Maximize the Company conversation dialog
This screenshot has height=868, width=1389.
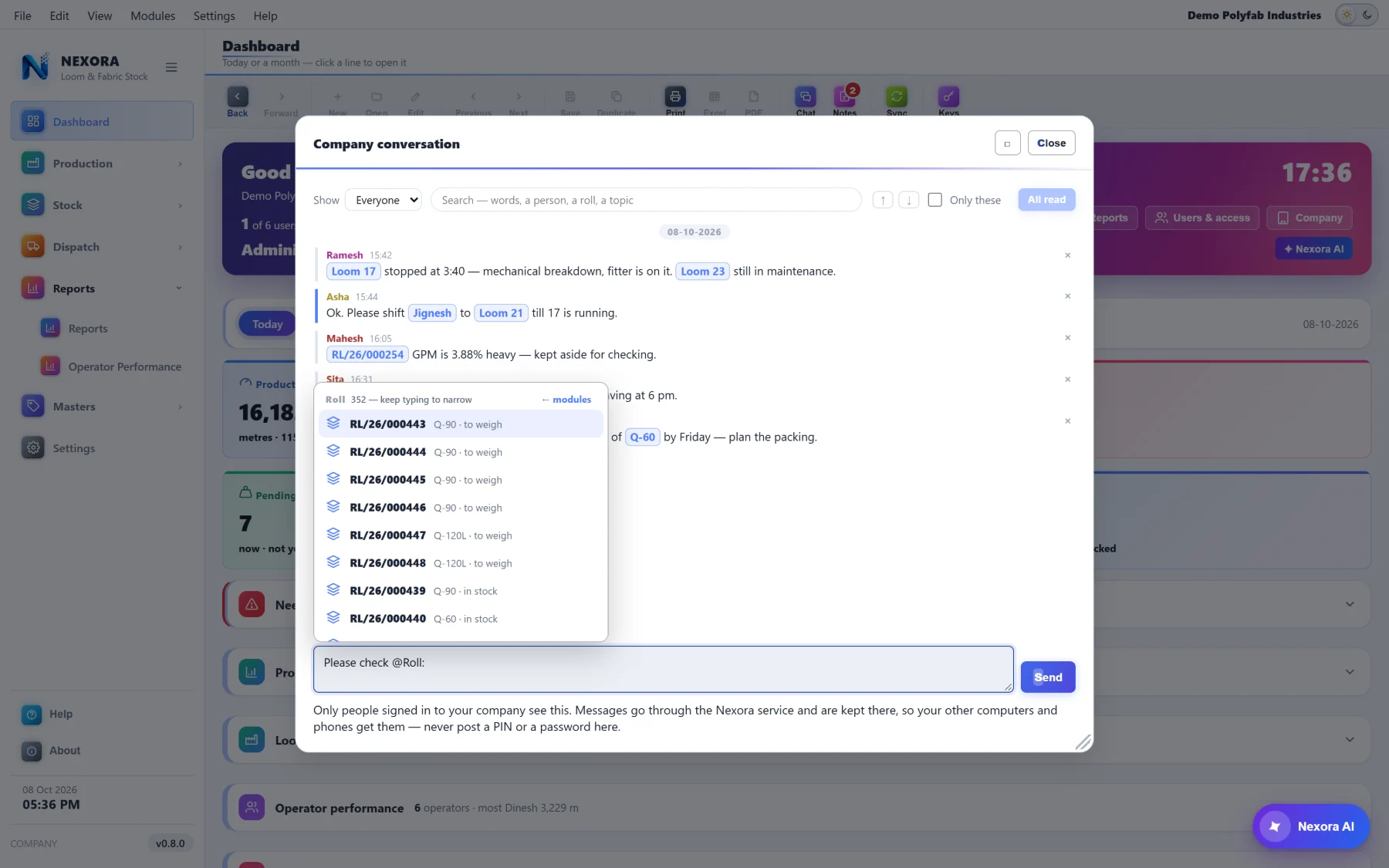tap(1007, 144)
